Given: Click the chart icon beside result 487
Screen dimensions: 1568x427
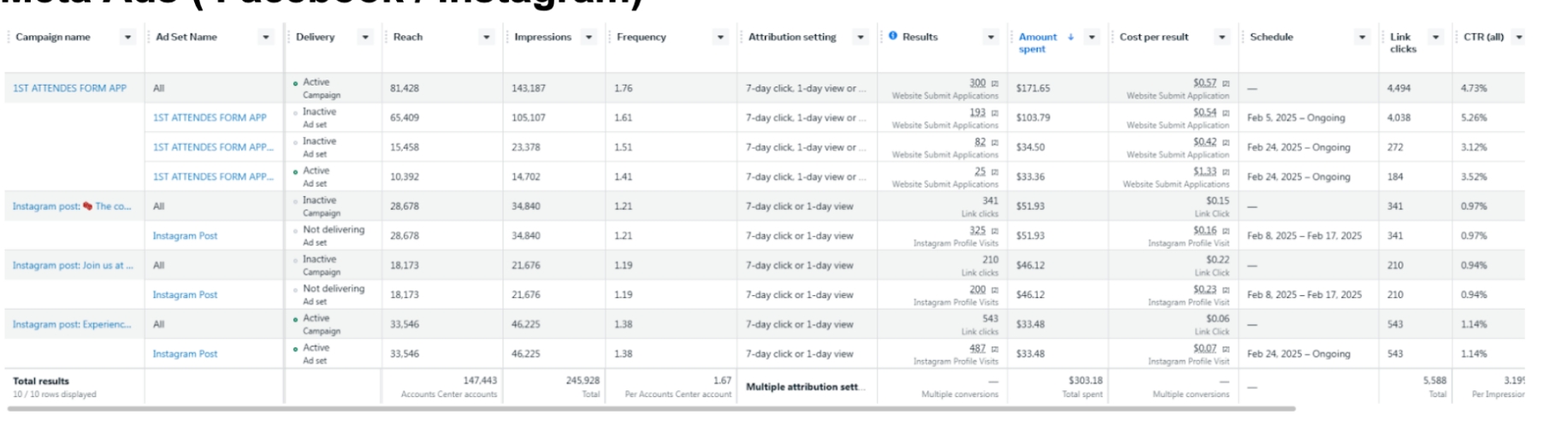Looking at the screenshot, I should 994,349.
